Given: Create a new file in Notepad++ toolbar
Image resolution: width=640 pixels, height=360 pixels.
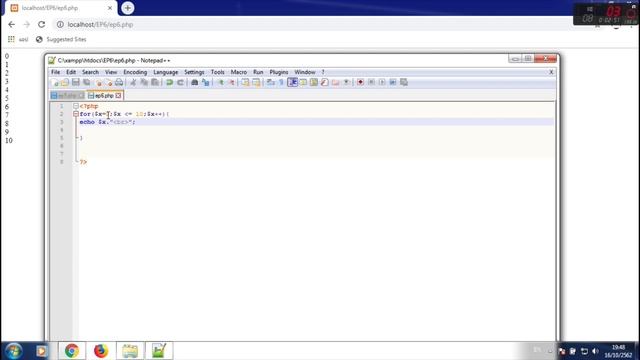Looking at the screenshot, I should point(54,82).
